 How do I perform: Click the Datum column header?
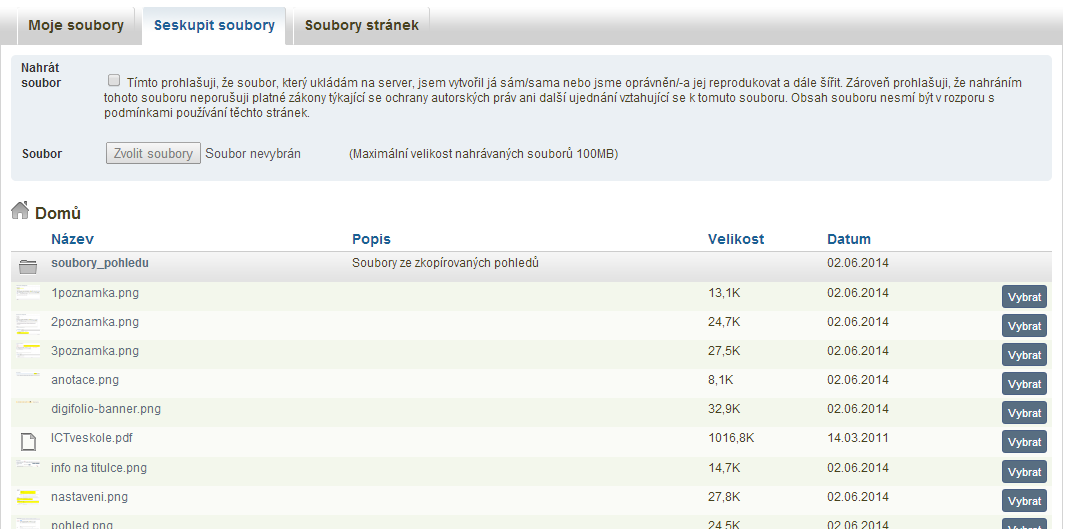[x=848, y=239]
